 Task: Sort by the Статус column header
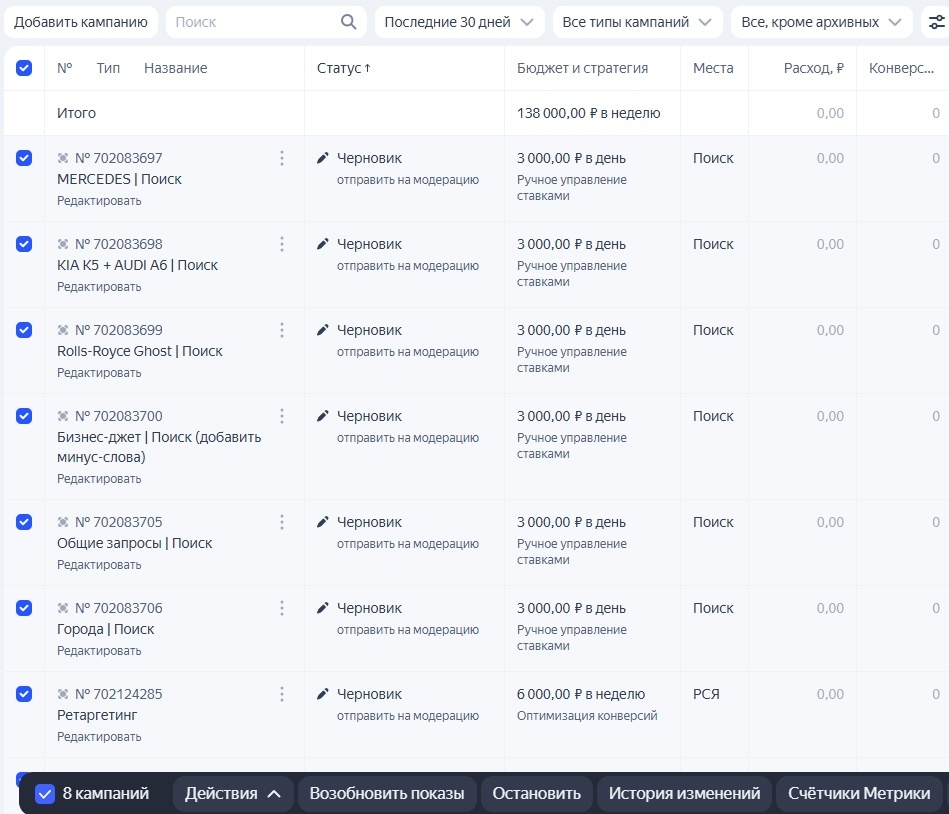[344, 68]
